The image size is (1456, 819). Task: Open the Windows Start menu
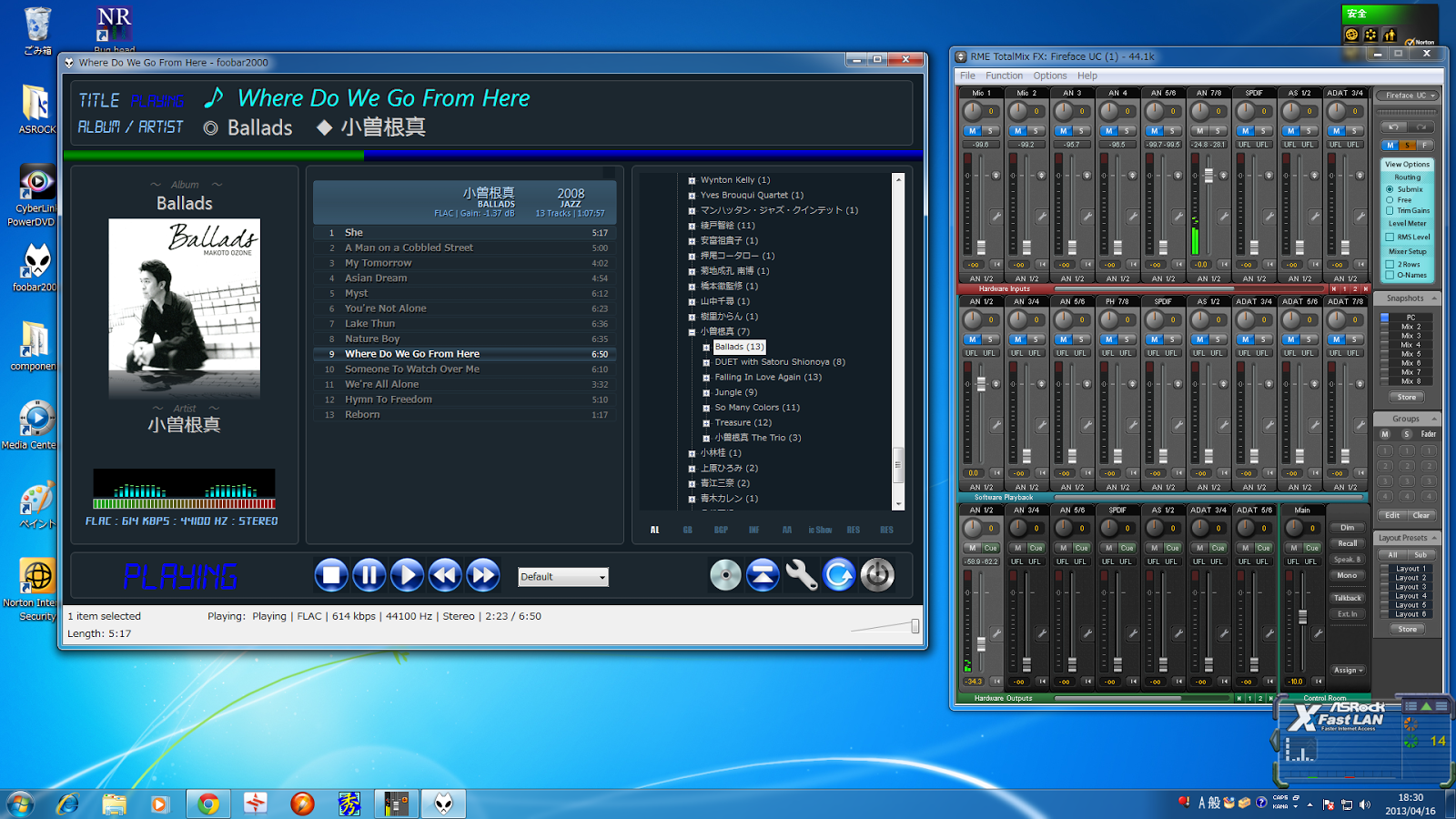coord(20,804)
